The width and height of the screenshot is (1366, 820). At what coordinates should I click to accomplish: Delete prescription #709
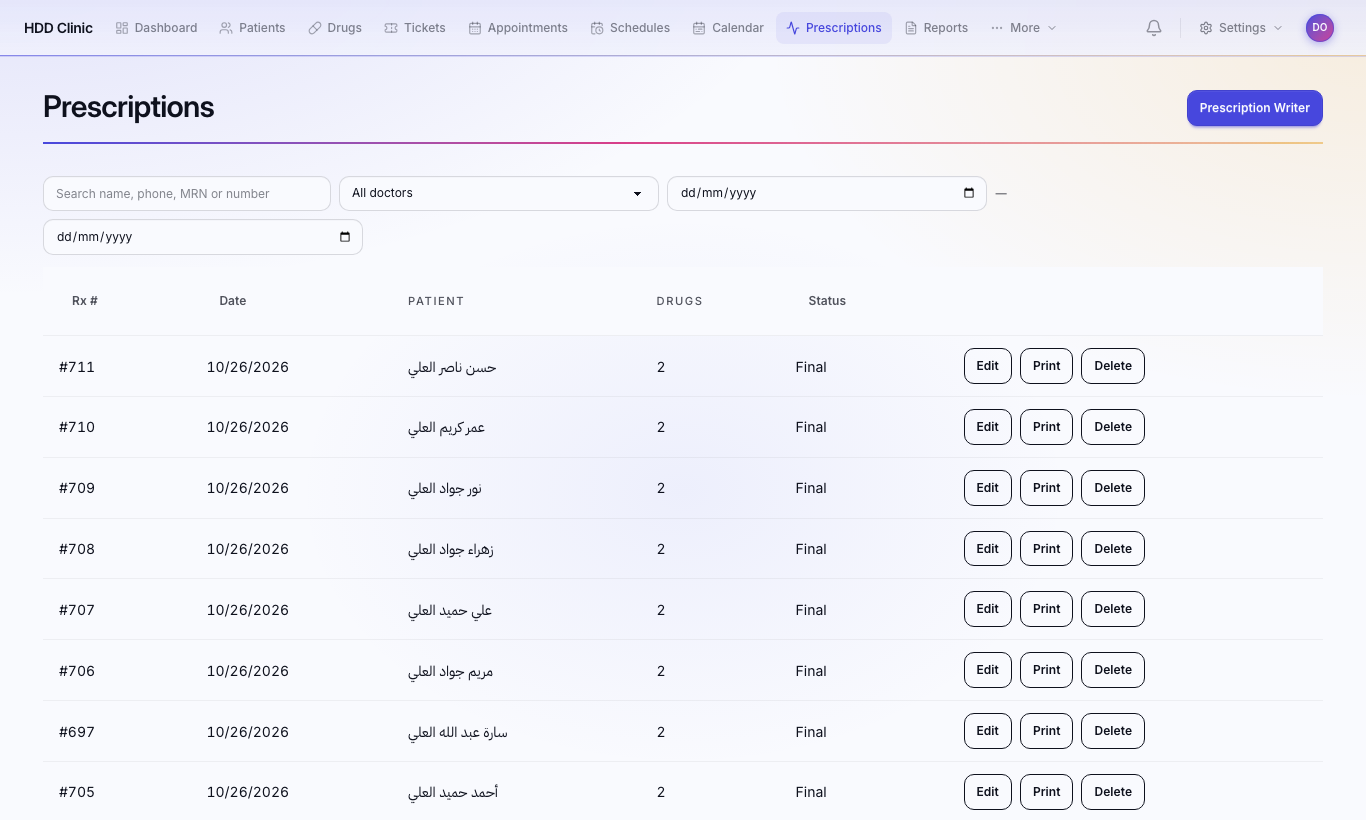[1113, 488]
